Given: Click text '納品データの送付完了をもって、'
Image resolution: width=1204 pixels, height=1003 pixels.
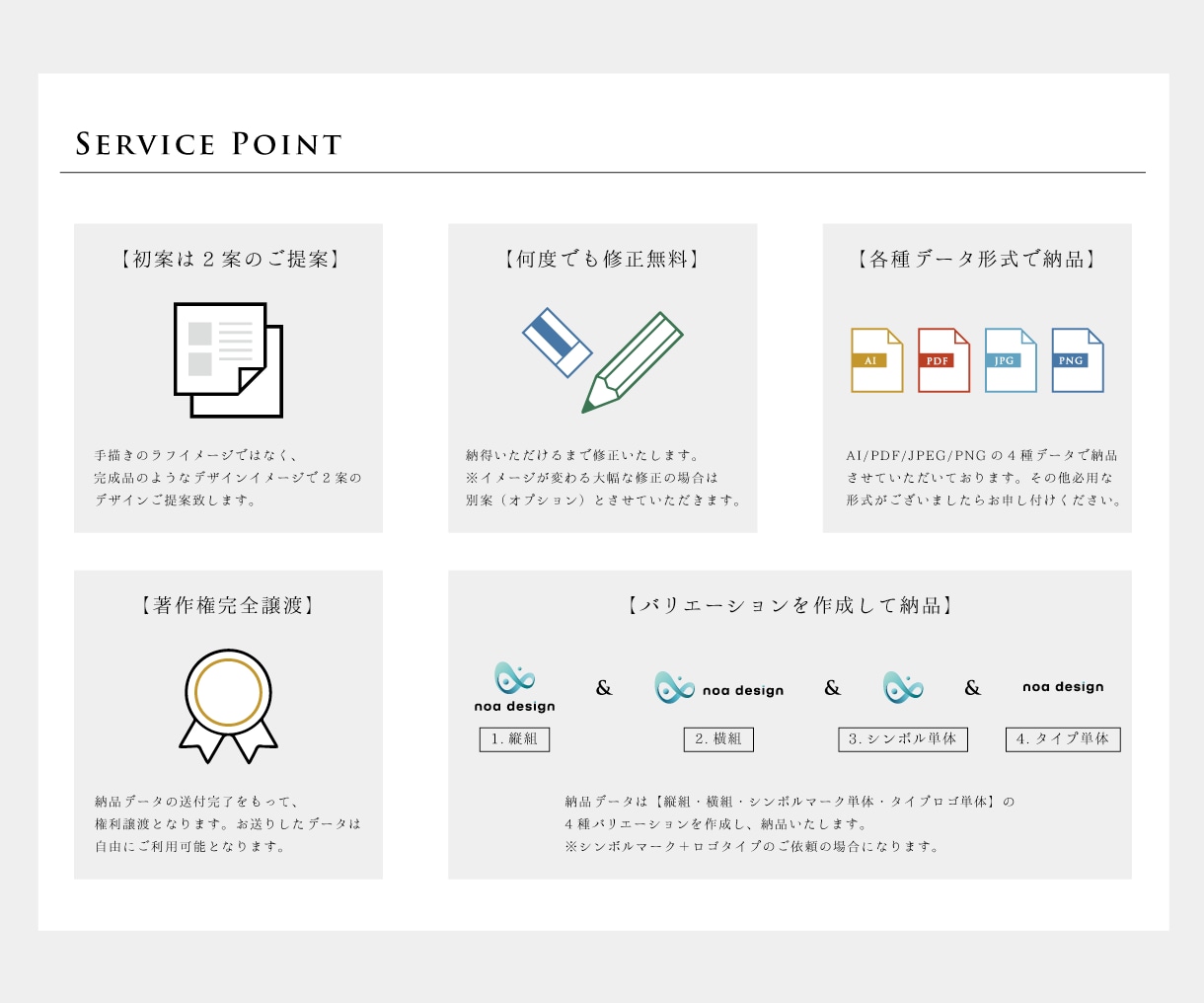Looking at the screenshot, I should tap(197, 802).
